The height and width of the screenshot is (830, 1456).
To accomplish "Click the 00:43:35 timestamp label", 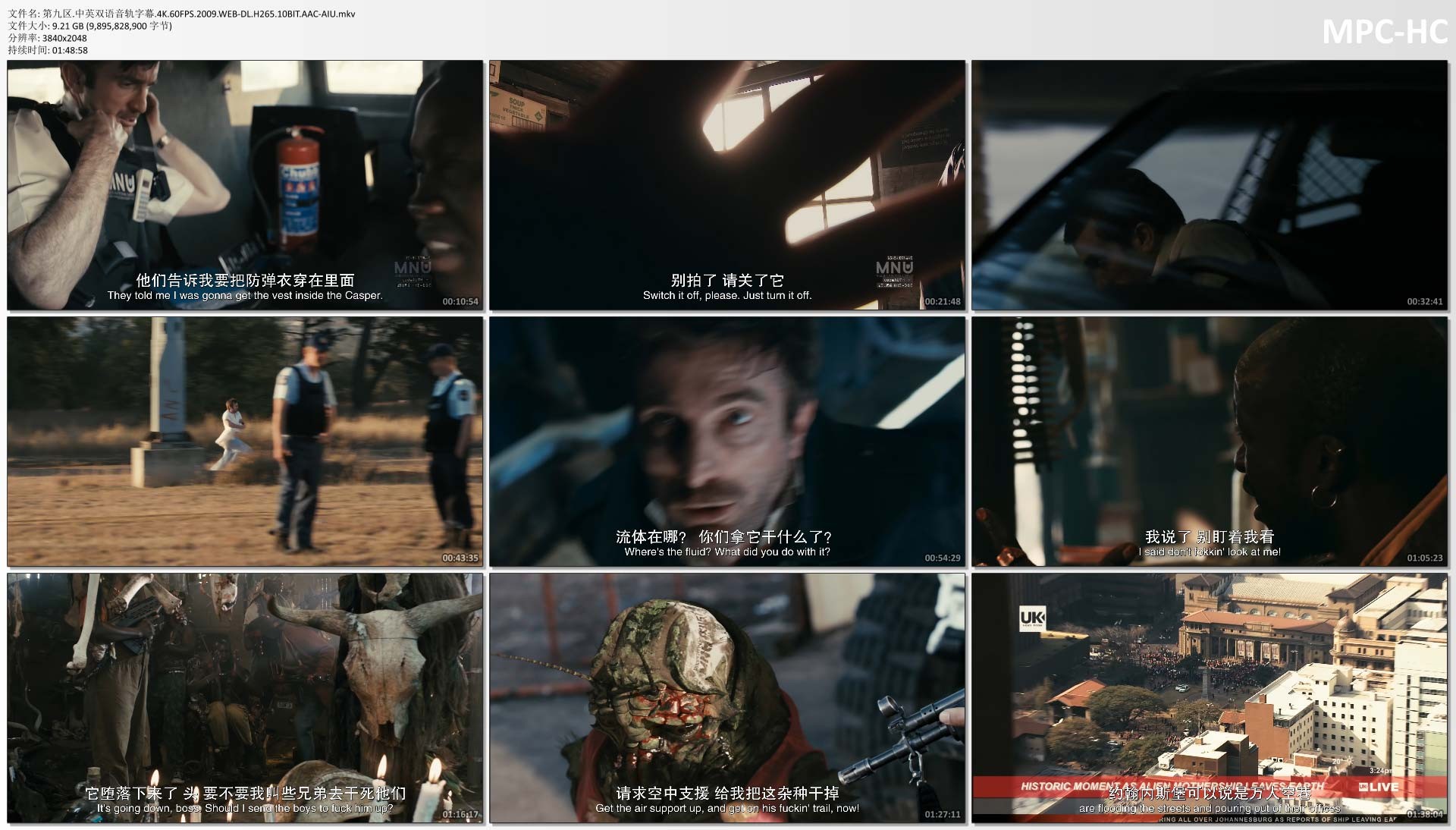I will [460, 558].
